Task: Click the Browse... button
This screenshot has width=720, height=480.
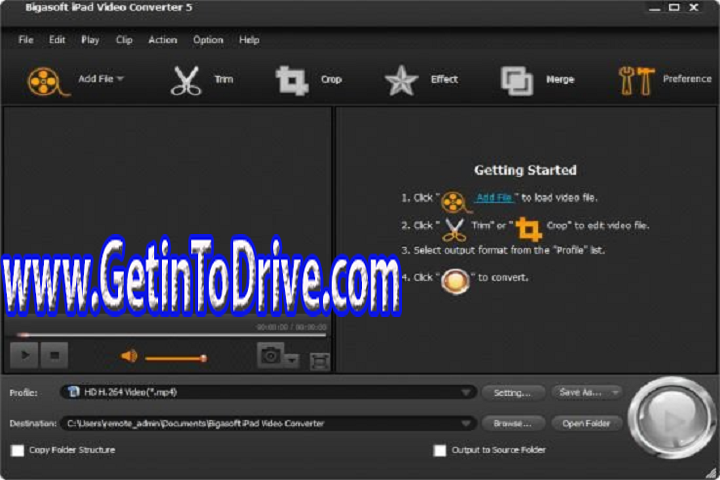Action: pos(513,424)
